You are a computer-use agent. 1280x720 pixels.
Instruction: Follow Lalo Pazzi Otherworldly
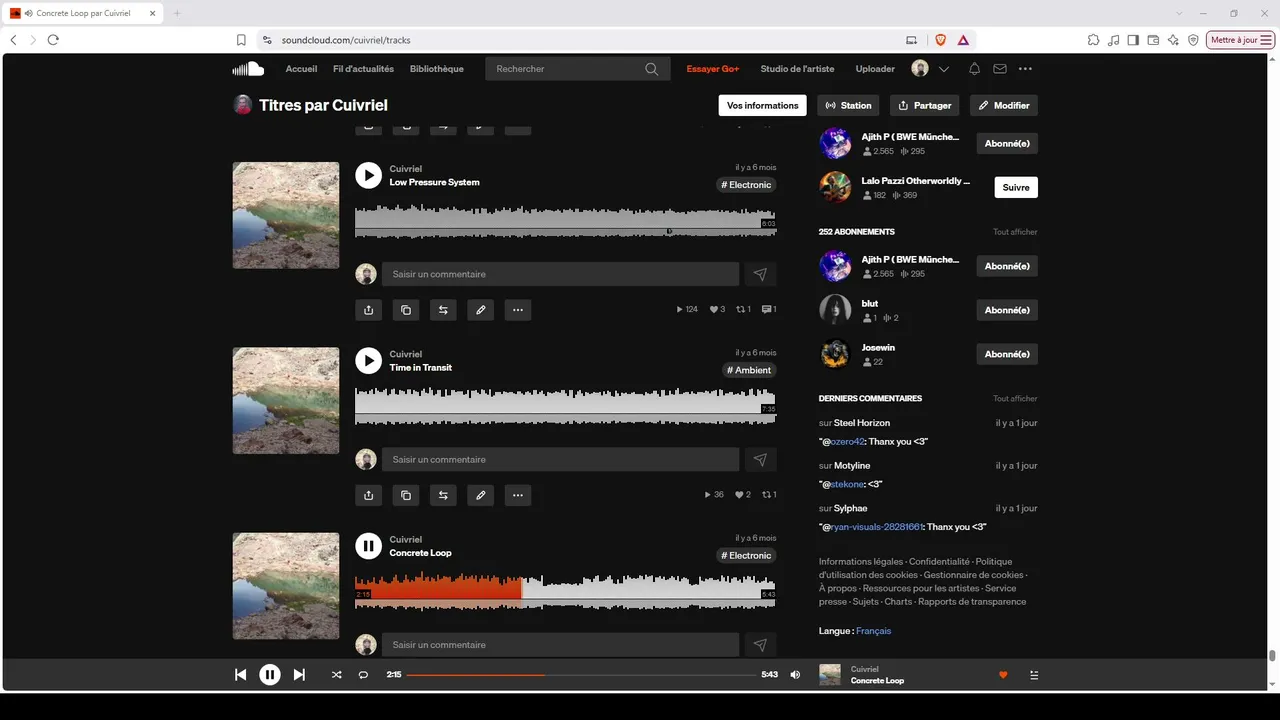click(x=1016, y=187)
